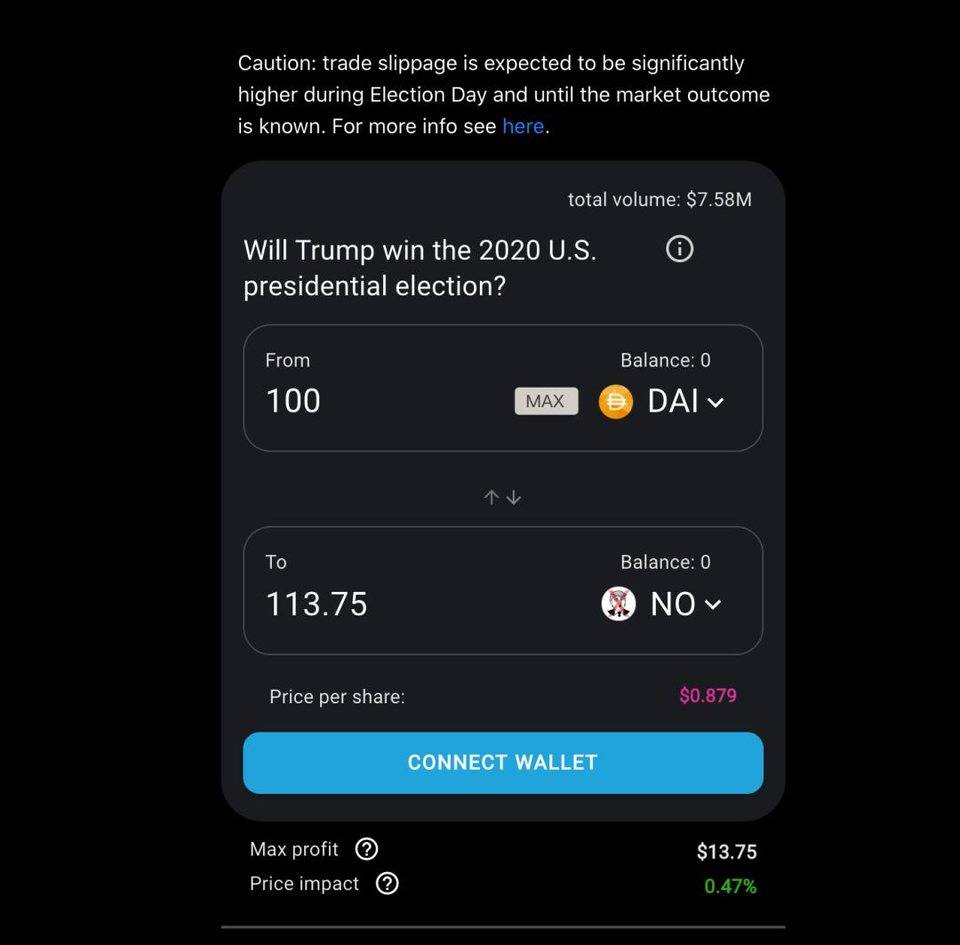
Task: Open the info icon beside the market question
Action: 679,249
